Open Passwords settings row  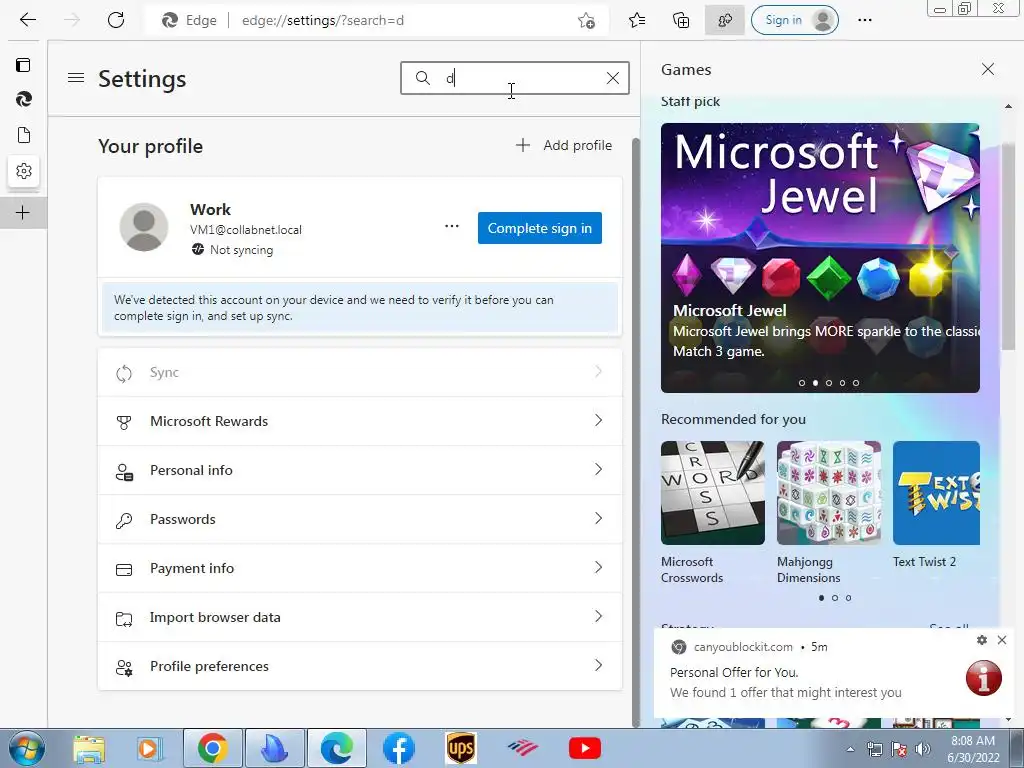coord(360,519)
